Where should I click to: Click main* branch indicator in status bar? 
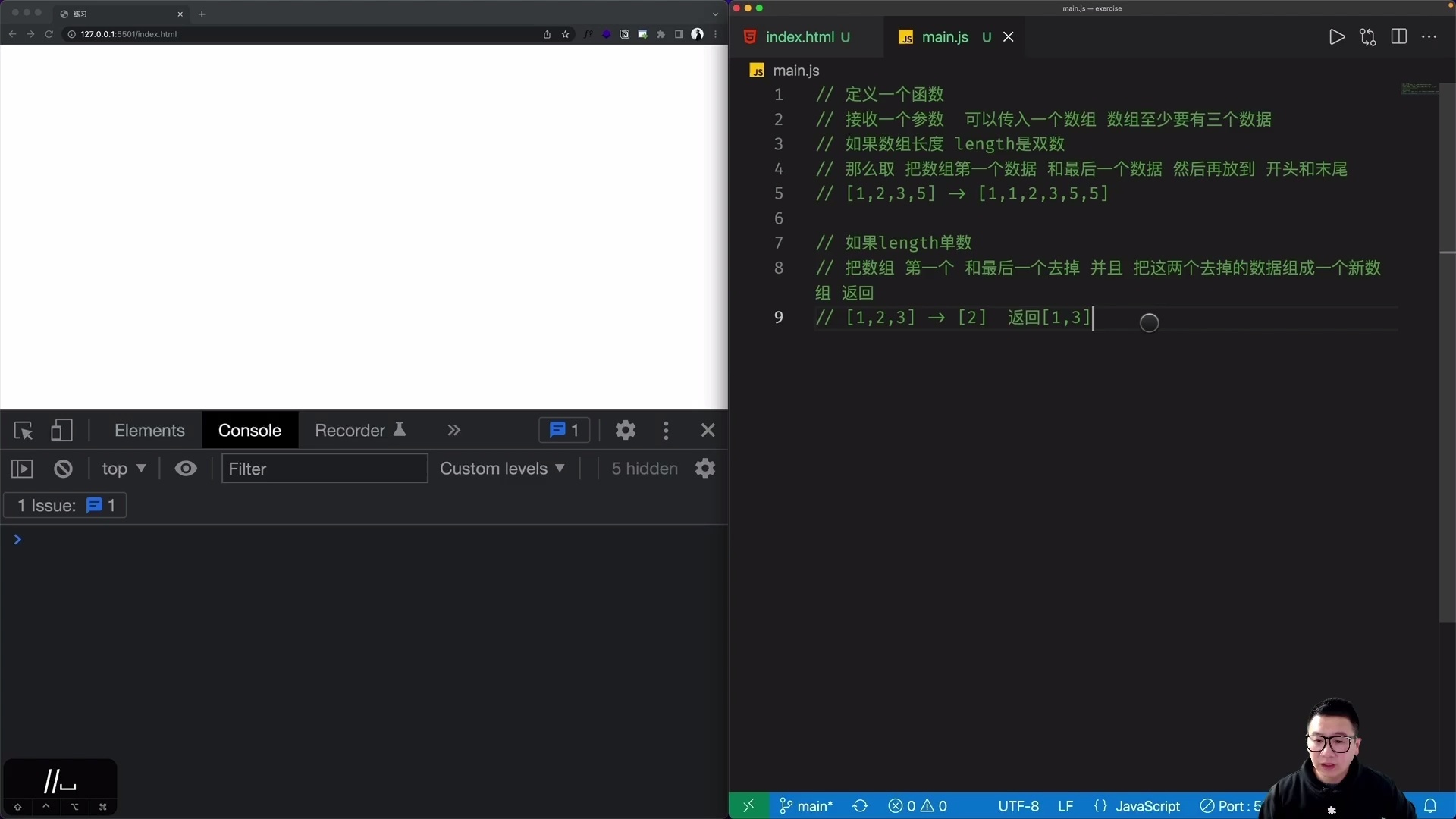click(x=805, y=806)
